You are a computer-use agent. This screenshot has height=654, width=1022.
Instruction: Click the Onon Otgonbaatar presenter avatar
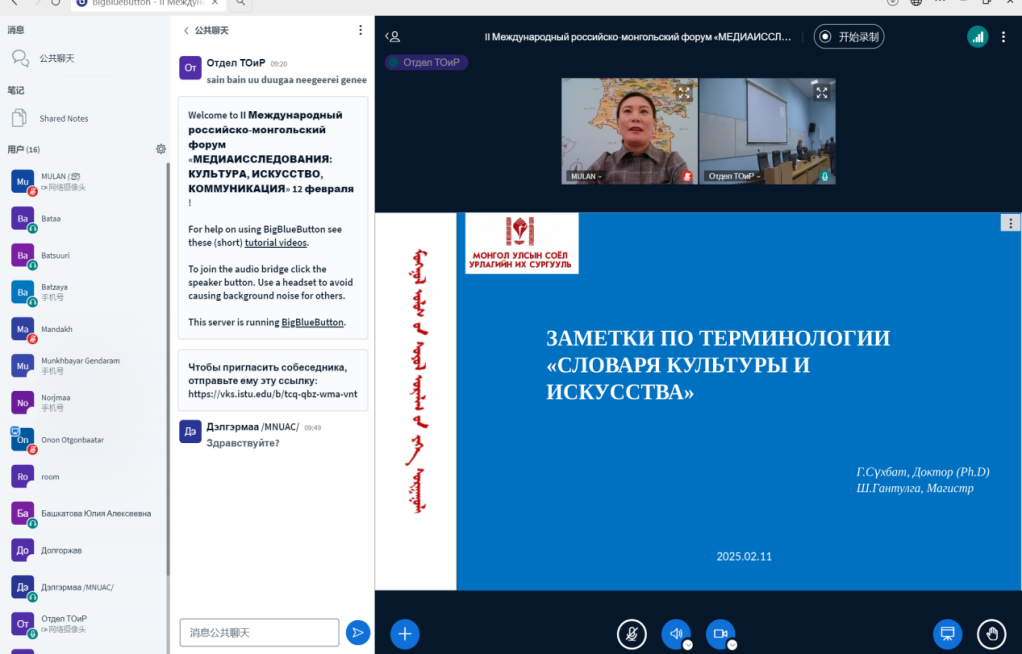23,440
